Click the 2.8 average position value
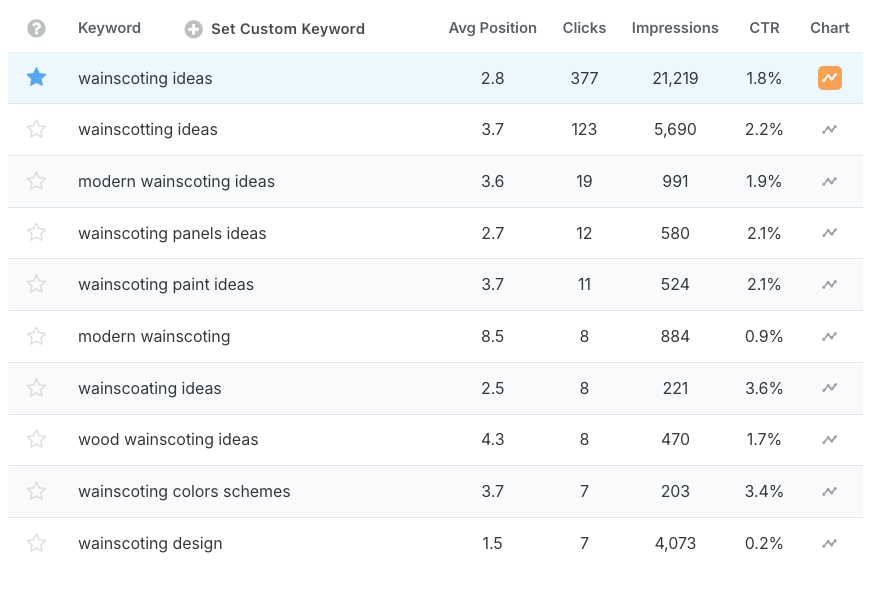The height and width of the screenshot is (590, 882). [492, 78]
